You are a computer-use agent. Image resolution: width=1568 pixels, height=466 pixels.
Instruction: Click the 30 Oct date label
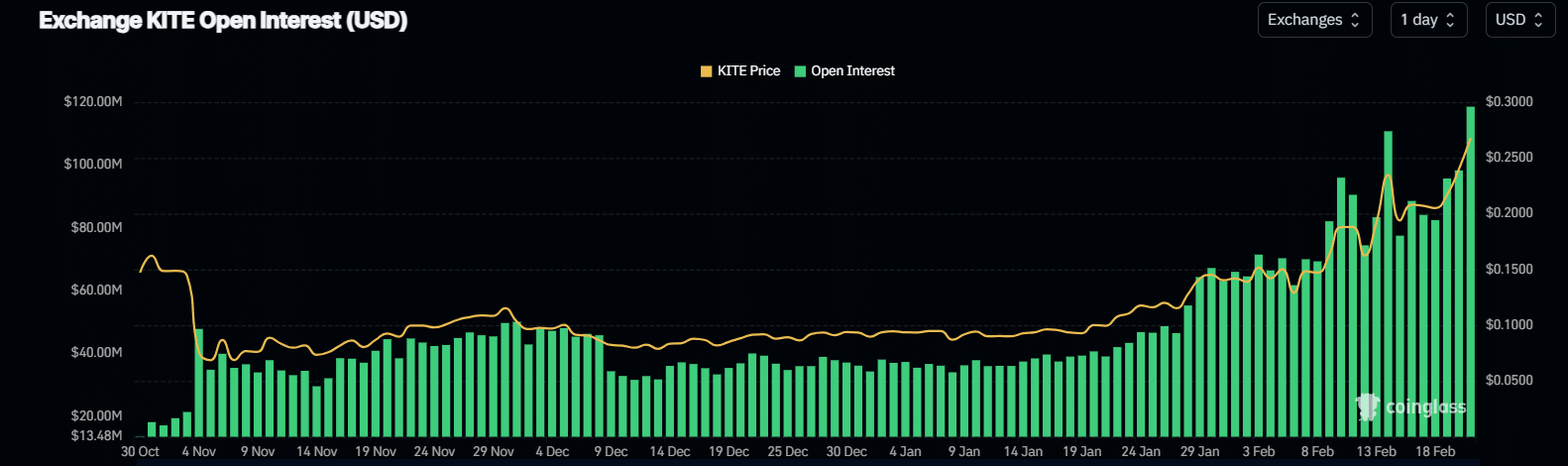tap(140, 451)
